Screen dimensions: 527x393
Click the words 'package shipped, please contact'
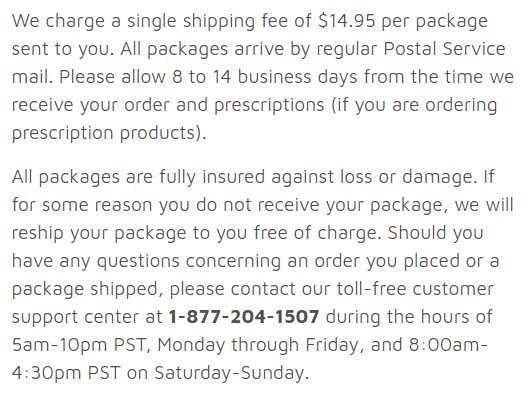click(x=152, y=289)
